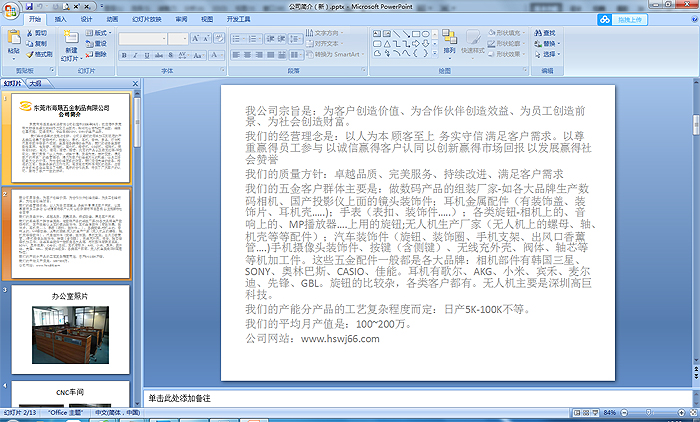Click the Cut (剪切) scissors icon
Viewport: 700px width, 422px height.
(x=31, y=32)
